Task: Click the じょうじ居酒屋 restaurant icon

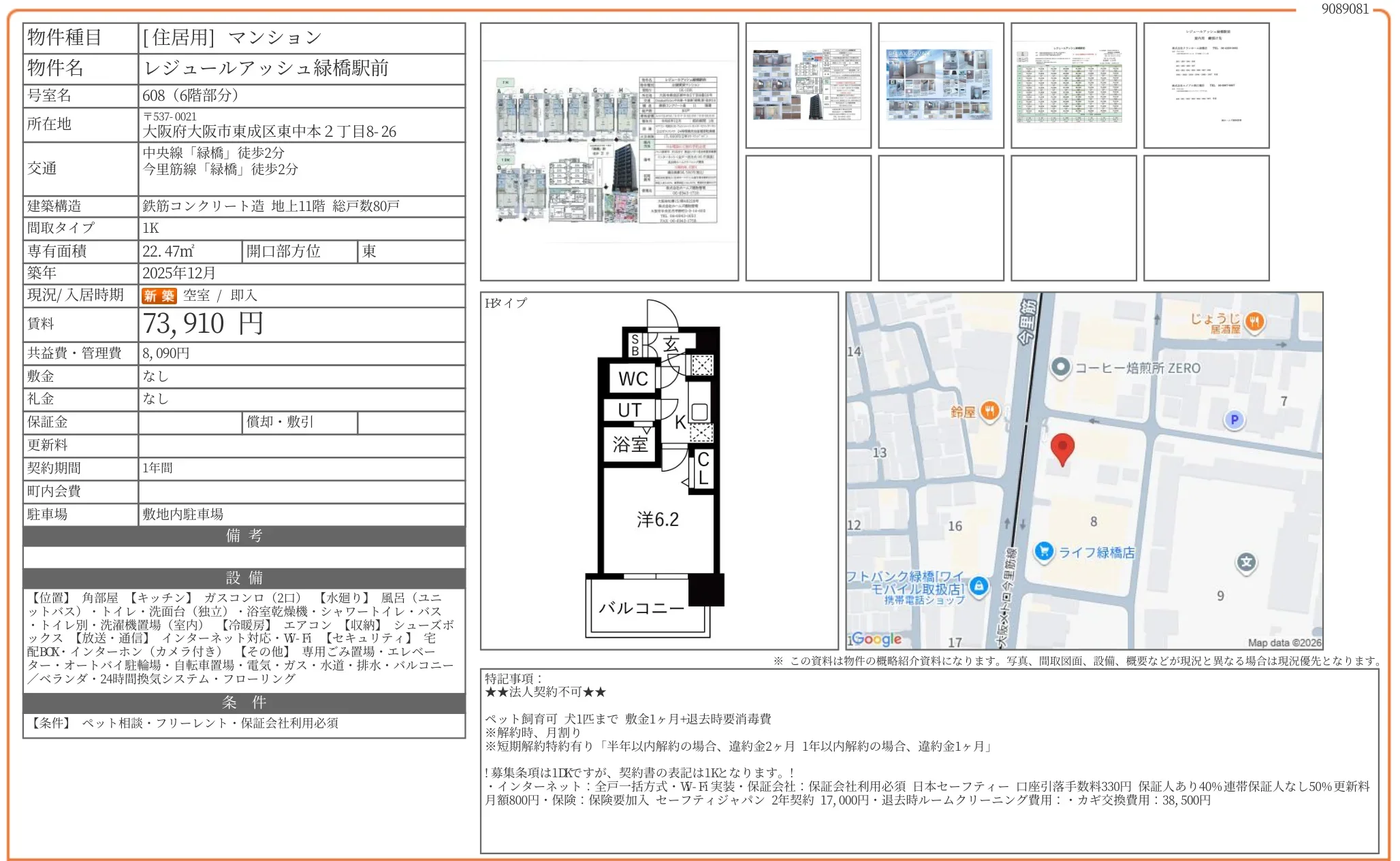Action: (x=1255, y=322)
